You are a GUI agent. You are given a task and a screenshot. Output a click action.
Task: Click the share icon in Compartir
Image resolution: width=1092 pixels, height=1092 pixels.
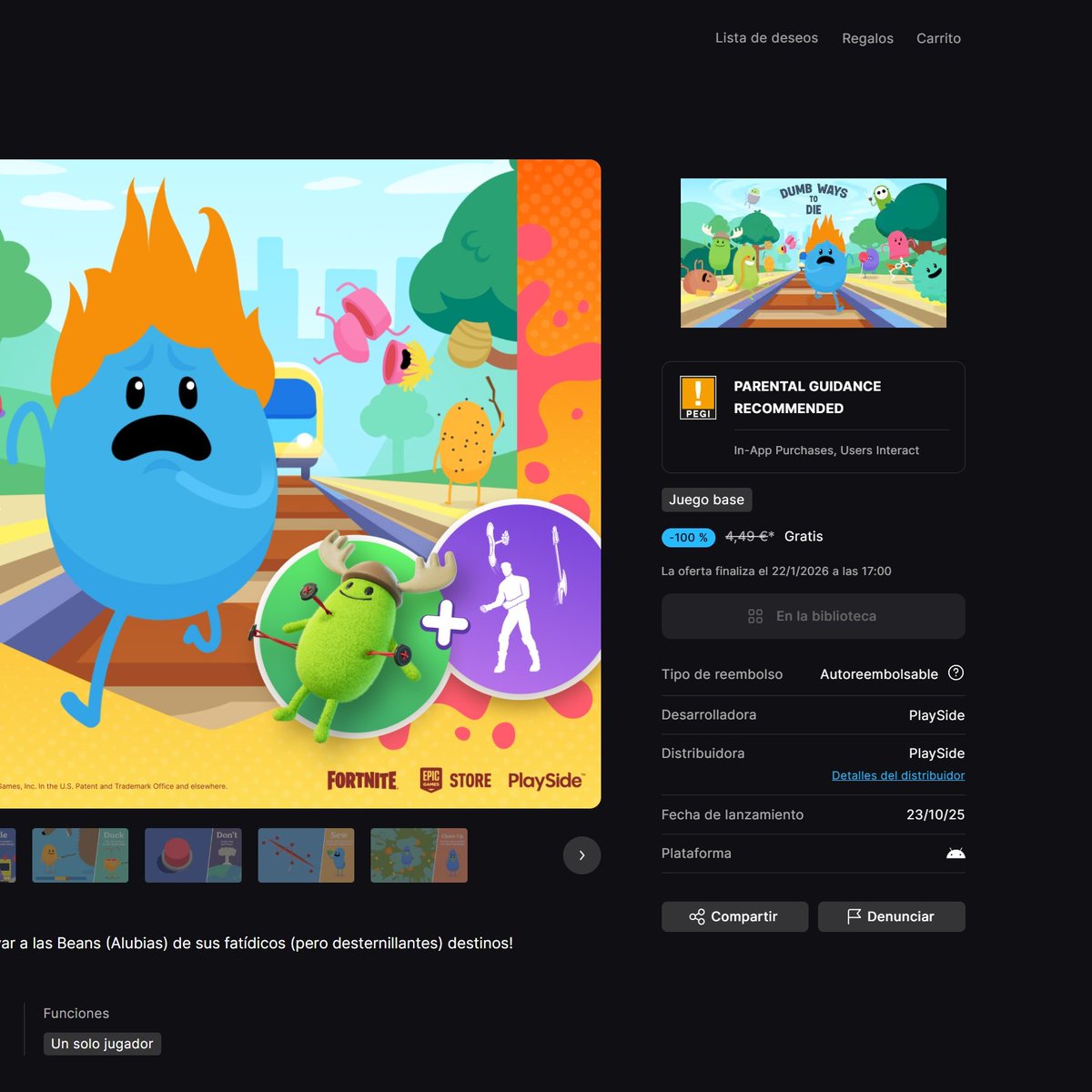tap(697, 916)
